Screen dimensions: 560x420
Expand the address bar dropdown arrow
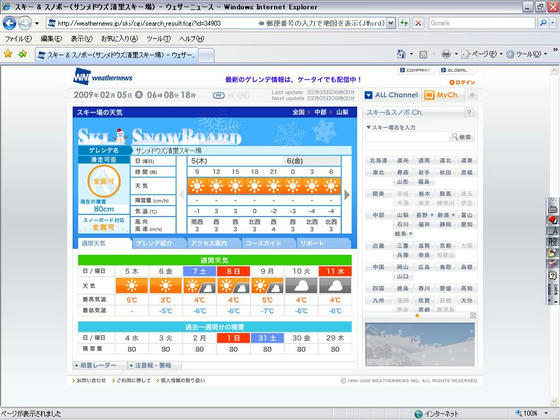[x=391, y=23]
